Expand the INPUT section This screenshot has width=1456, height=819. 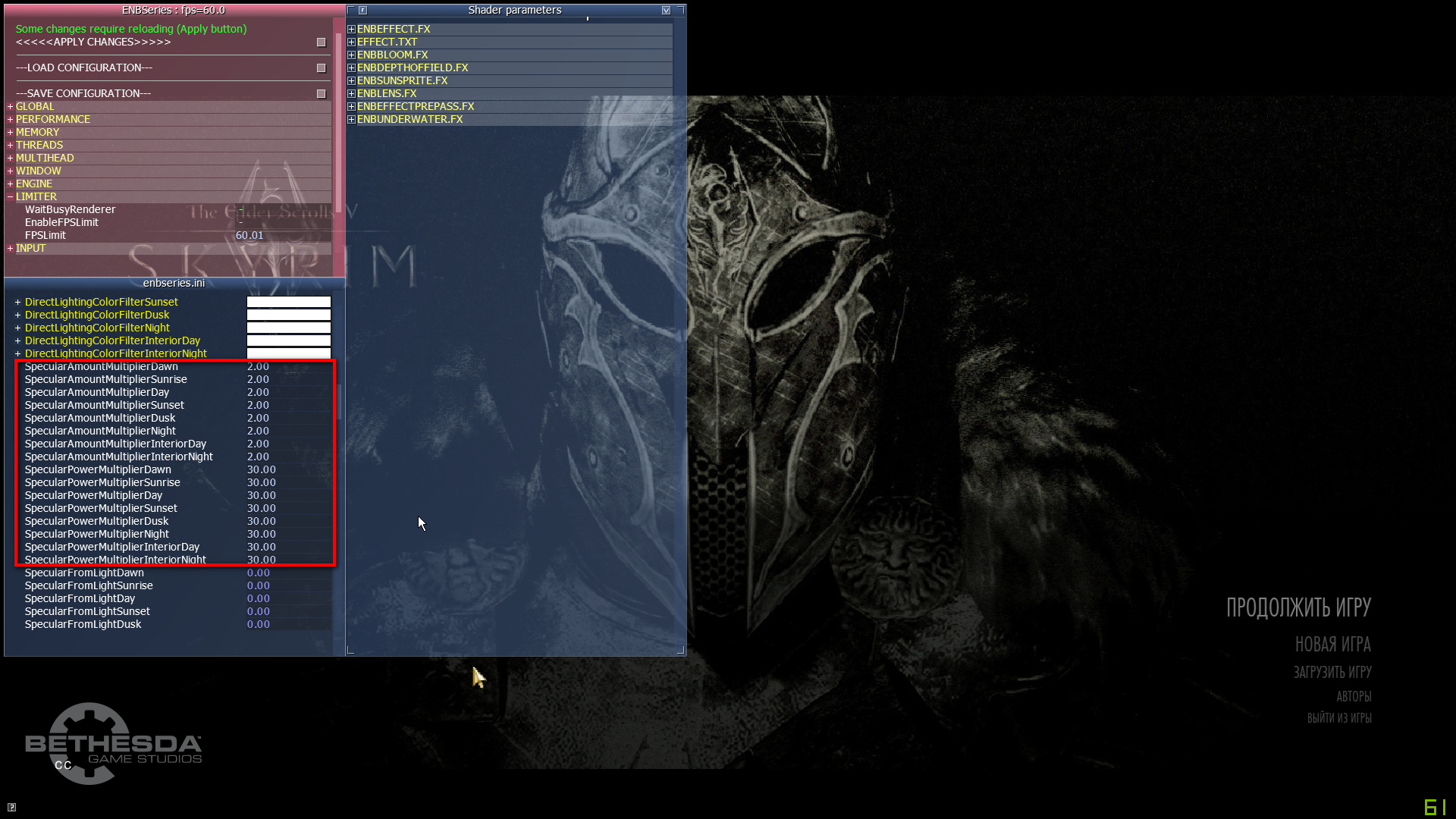pos(11,249)
